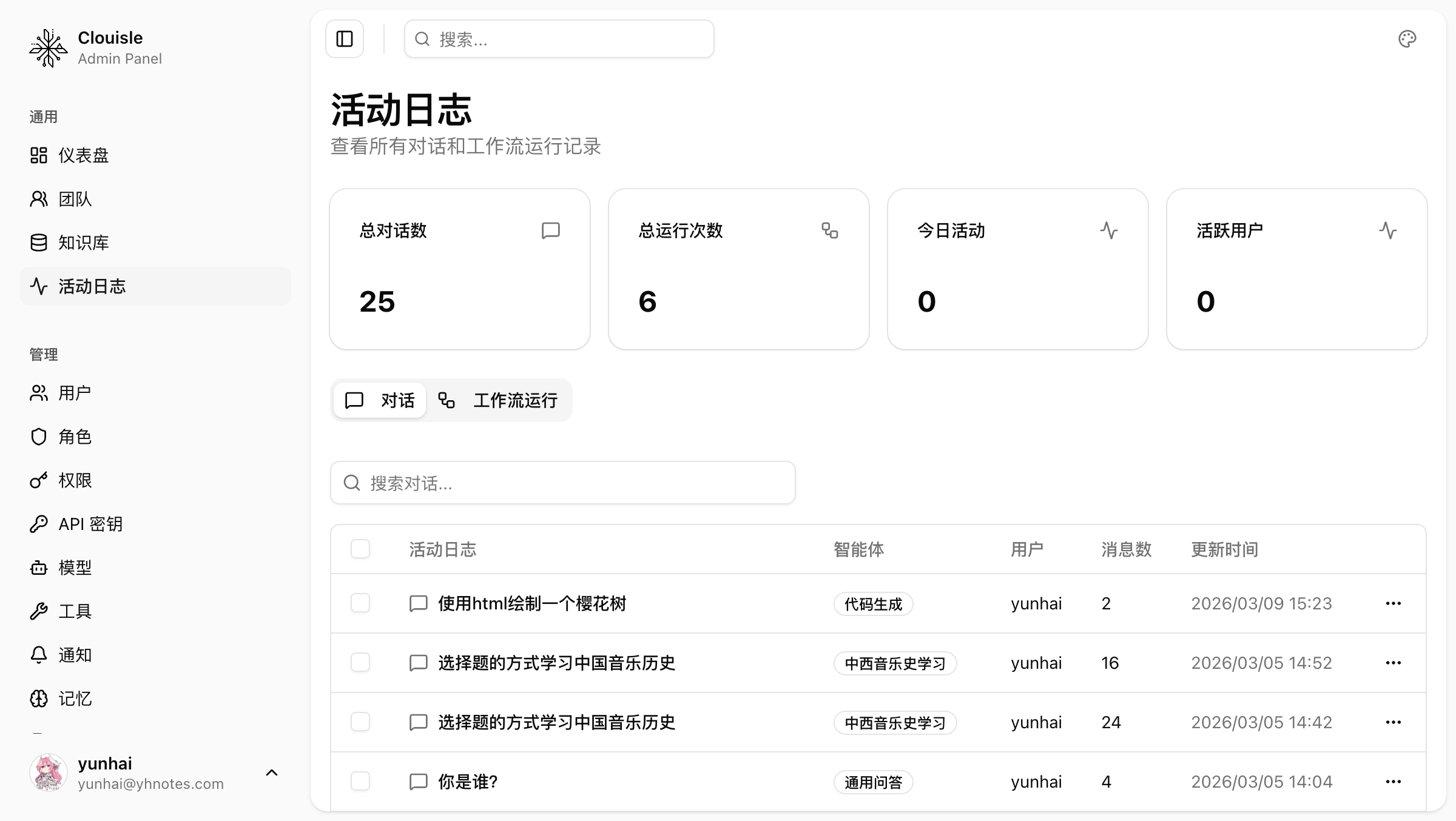Open 仪表盘 dashboard in sidebar
Image resolution: width=1456 pixels, height=821 pixels.
tap(83, 155)
